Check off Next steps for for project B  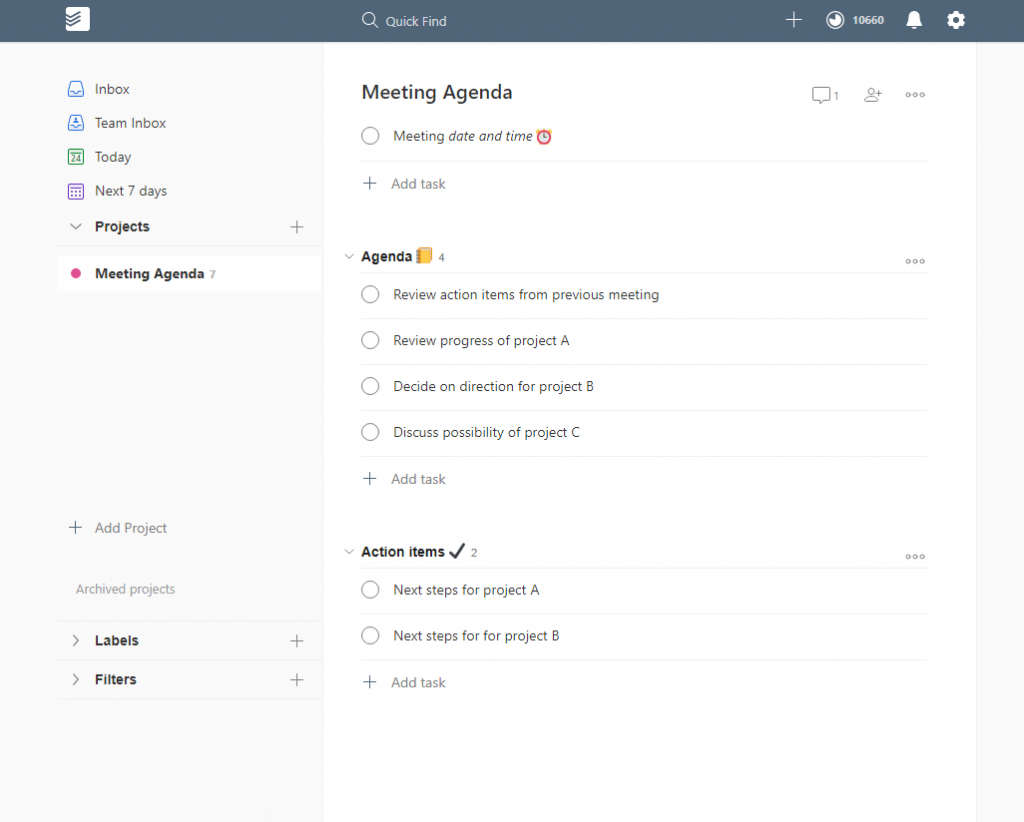tap(370, 636)
